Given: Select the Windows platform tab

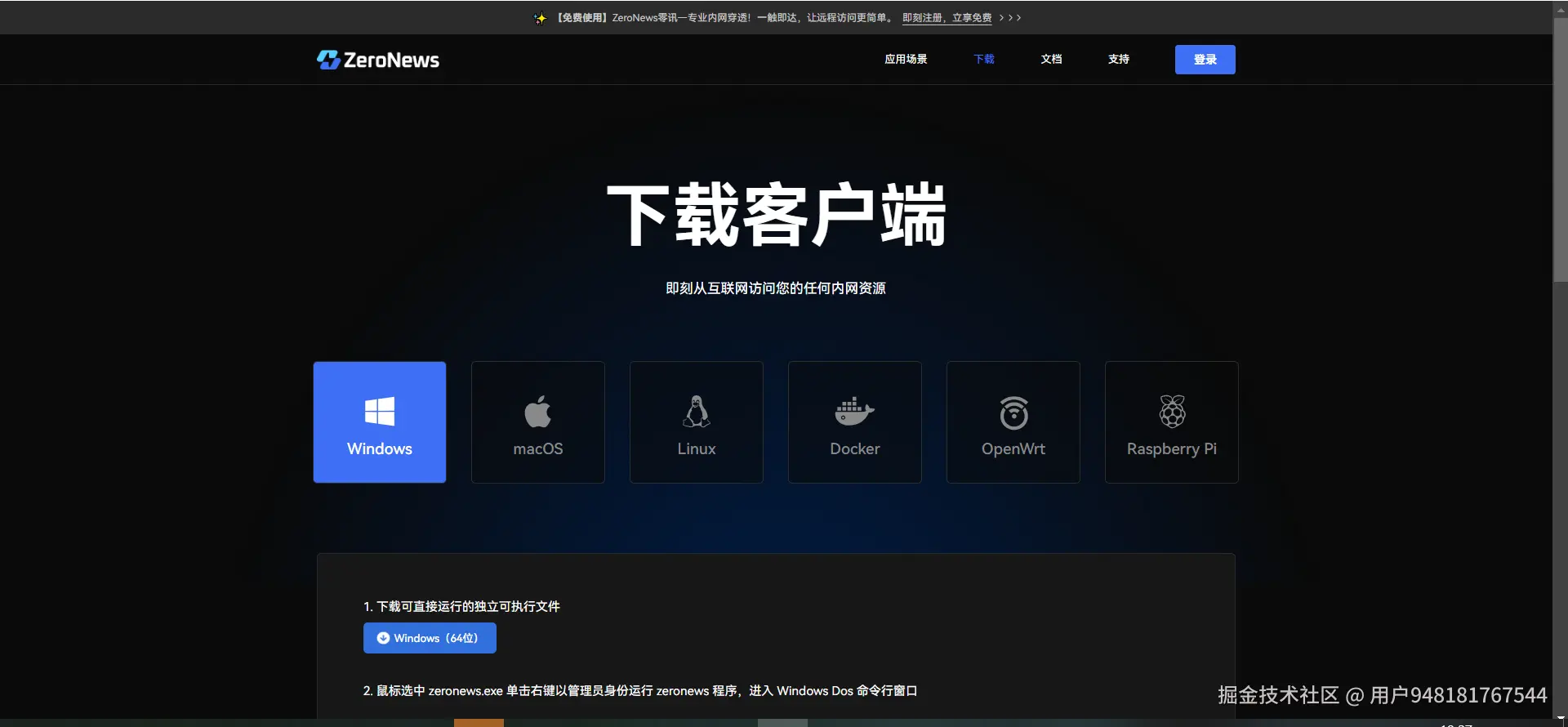Looking at the screenshot, I should pyautogui.click(x=380, y=422).
